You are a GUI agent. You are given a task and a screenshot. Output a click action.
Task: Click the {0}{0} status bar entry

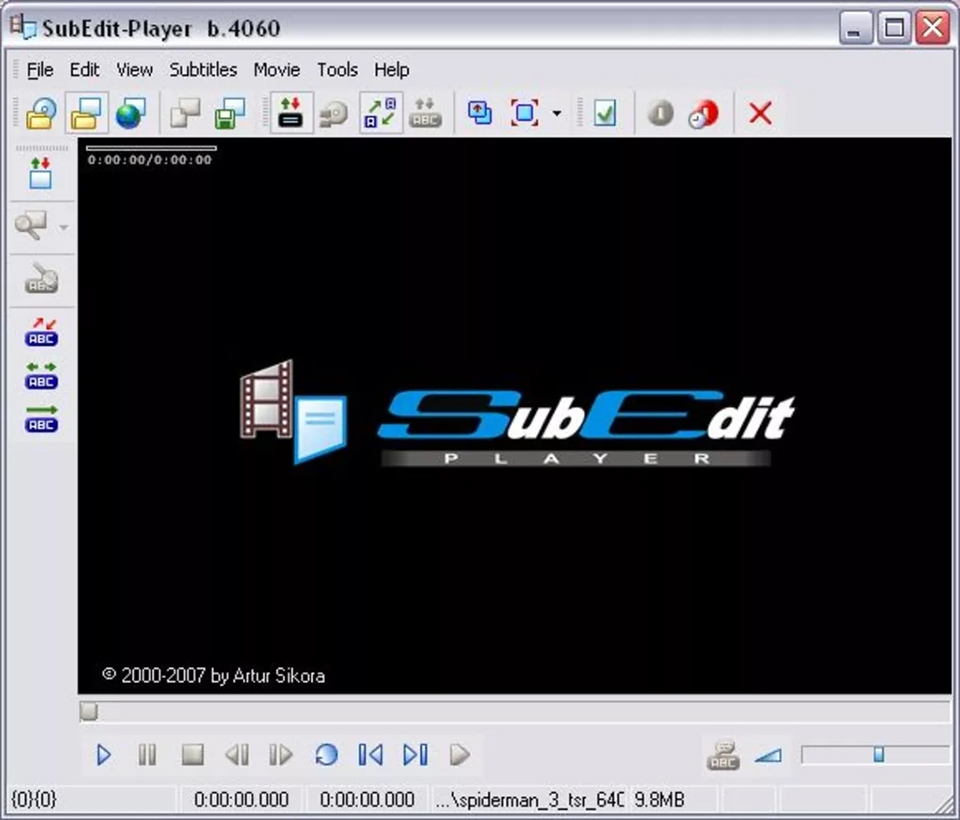pyautogui.click(x=34, y=800)
